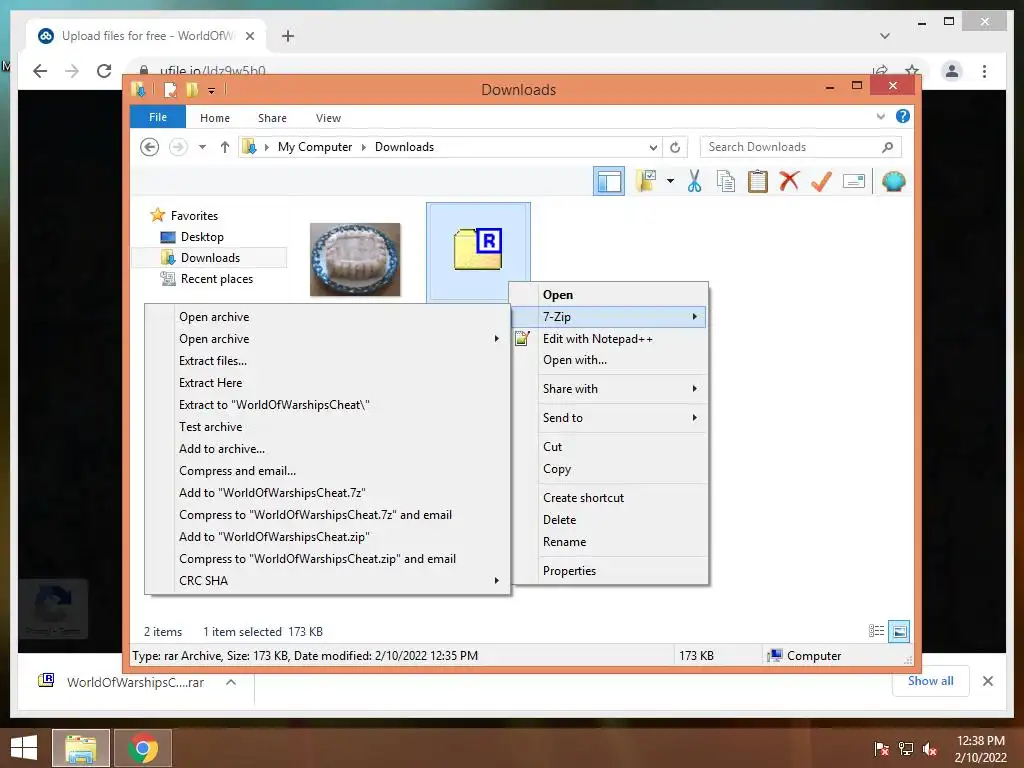Viewport: 1024px width, 768px height.
Task: Click My Computer in address breadcrumb
Action: coord(315,147)
